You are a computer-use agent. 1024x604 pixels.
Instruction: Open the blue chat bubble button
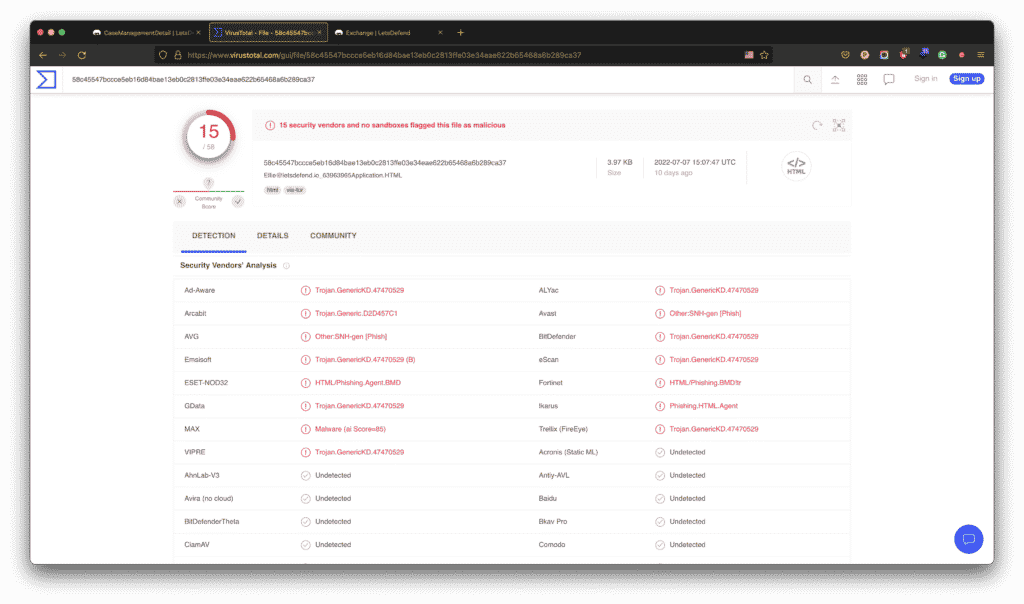pyautogui.click(x=968, y=539)
